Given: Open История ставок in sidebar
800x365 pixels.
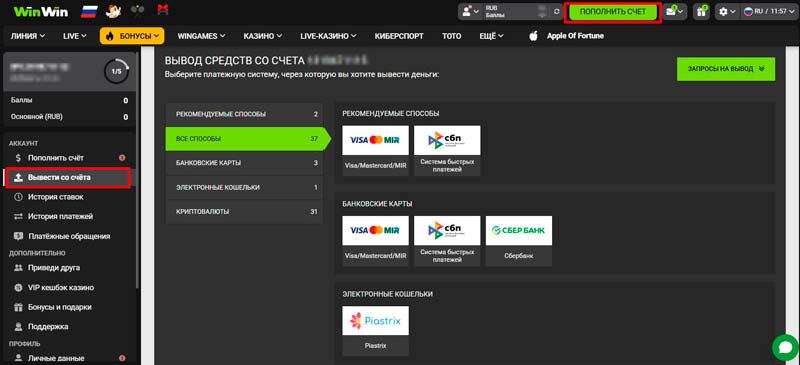Looking at the screenshot, I should [x=56, y=197].
